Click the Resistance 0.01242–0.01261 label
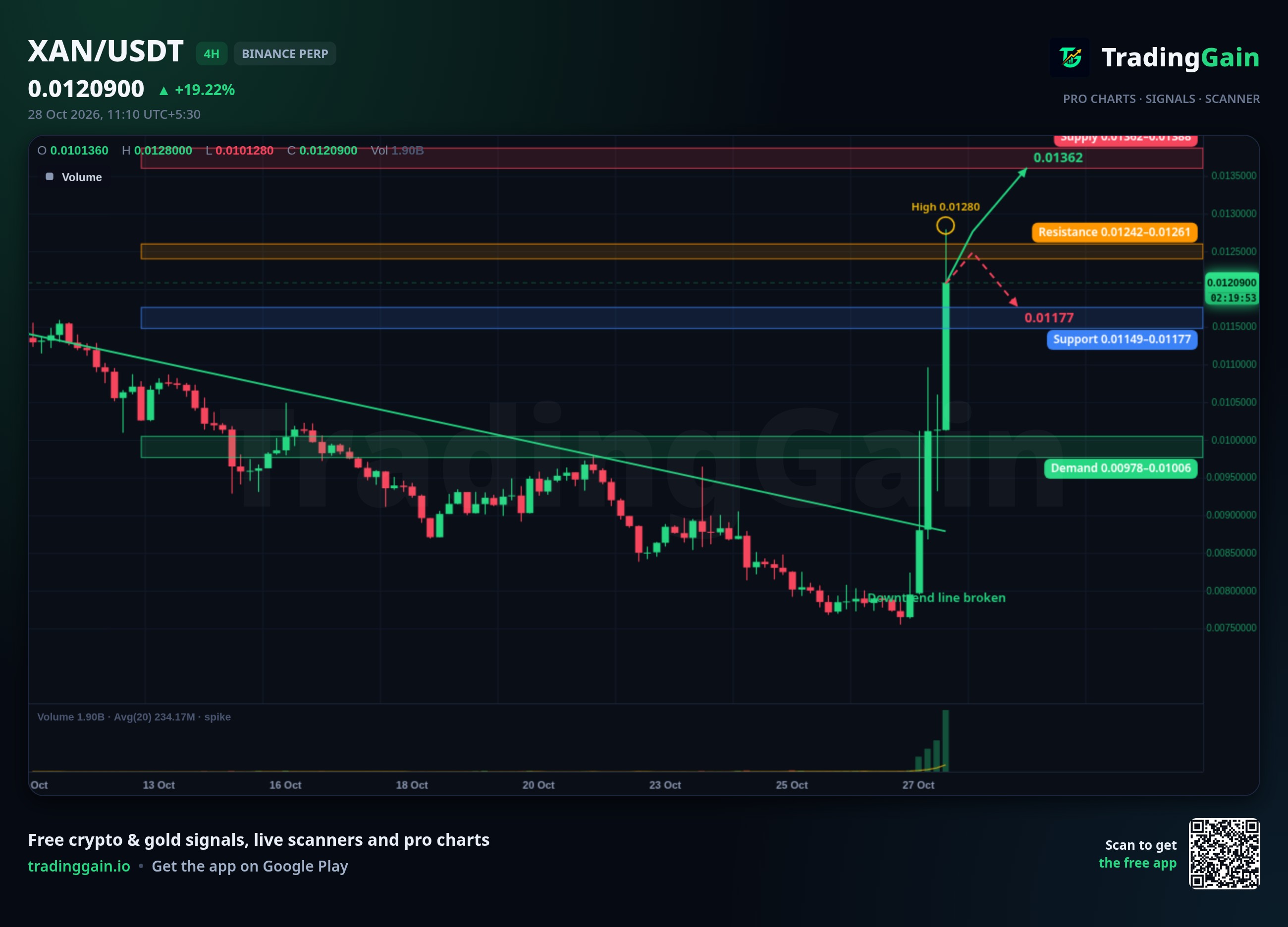Image resolution: width=1288 pixels, height=927 pixels. click(x=1115, y=232)
